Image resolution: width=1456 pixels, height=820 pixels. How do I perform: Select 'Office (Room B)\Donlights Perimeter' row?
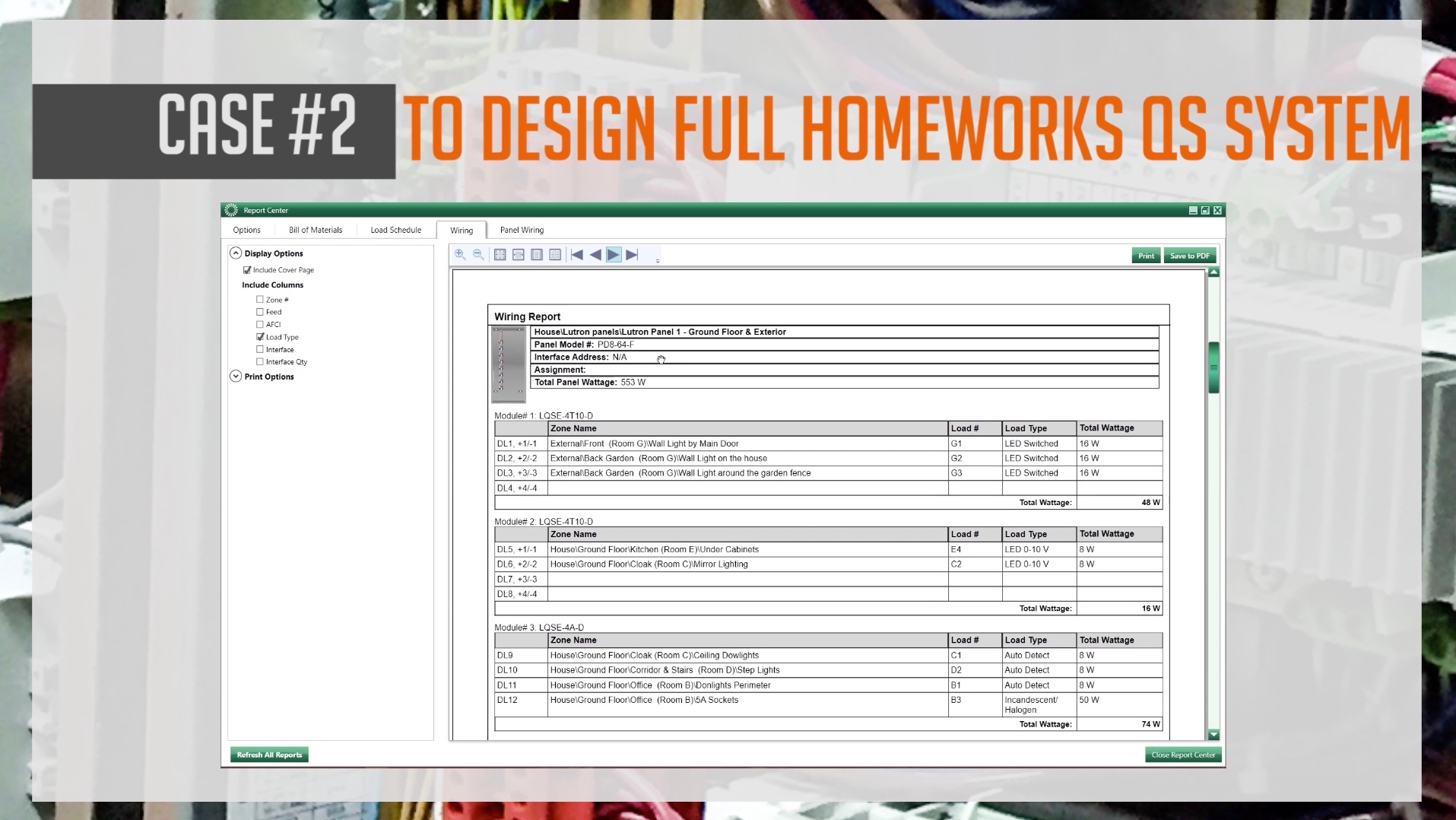pyautogui.click(x=828, y=685)
